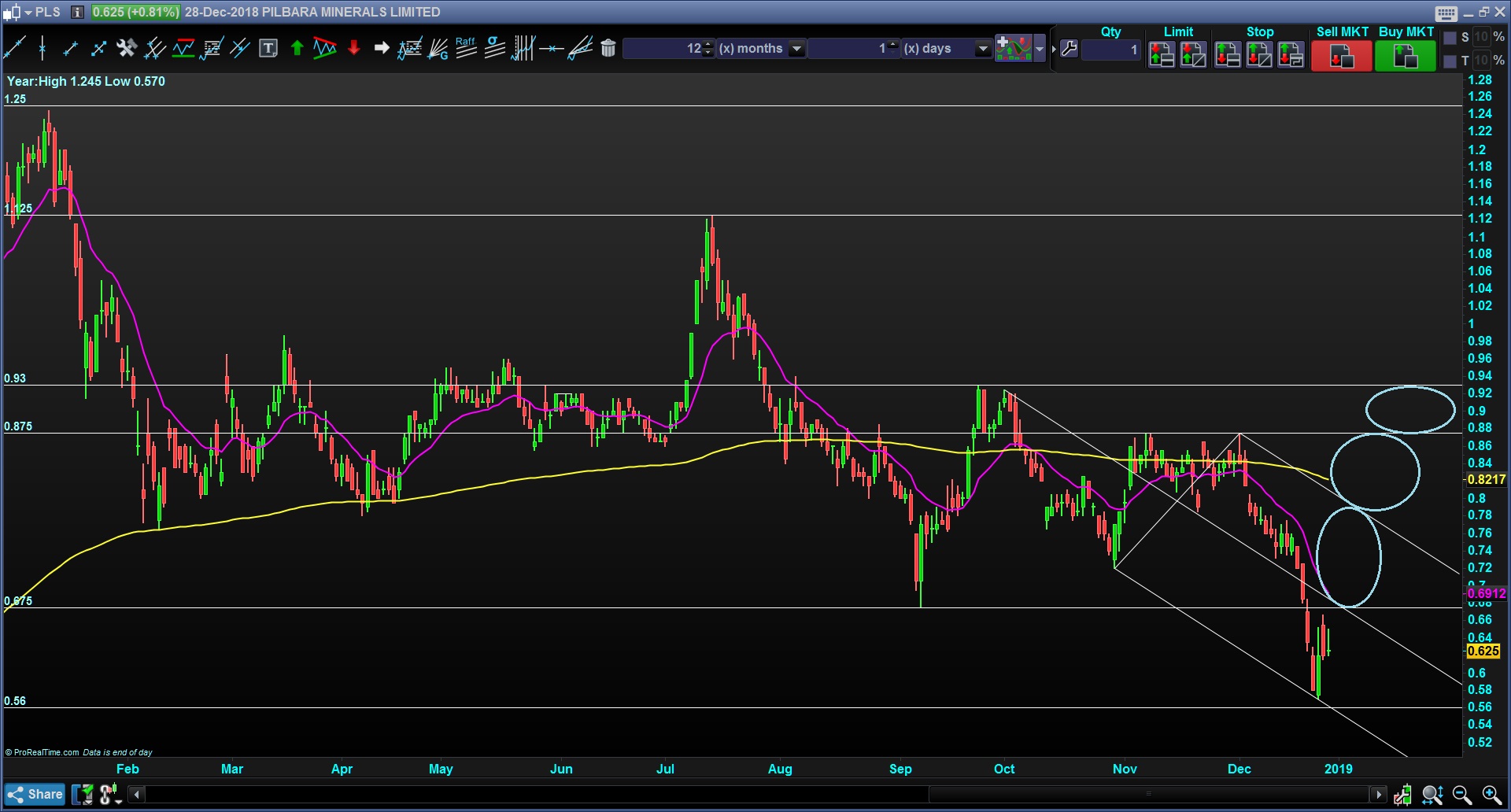Increase the 1 days value stepper
The width and height of the screenshot is (1511, 812).
pos(893,44)
